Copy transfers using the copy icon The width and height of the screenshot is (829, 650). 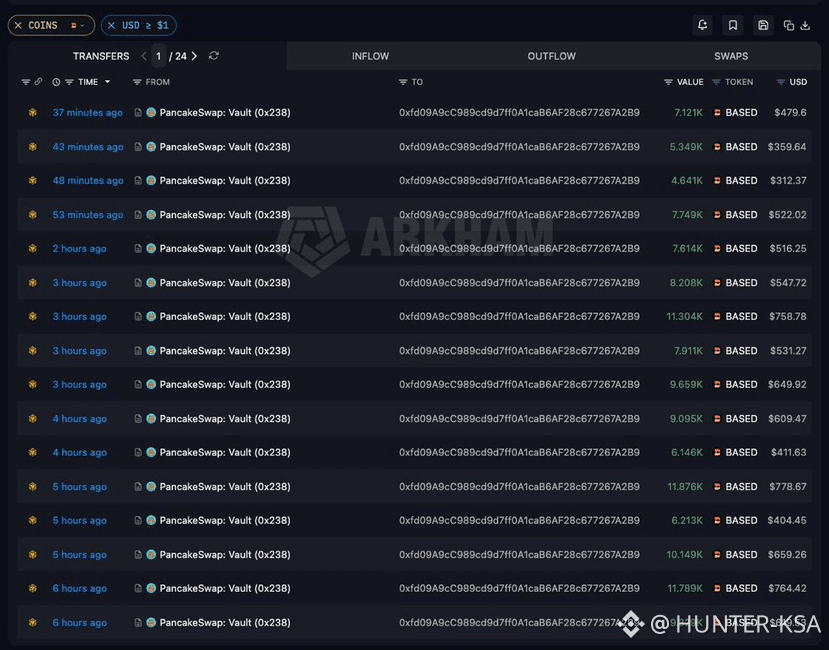pos(788,25)
